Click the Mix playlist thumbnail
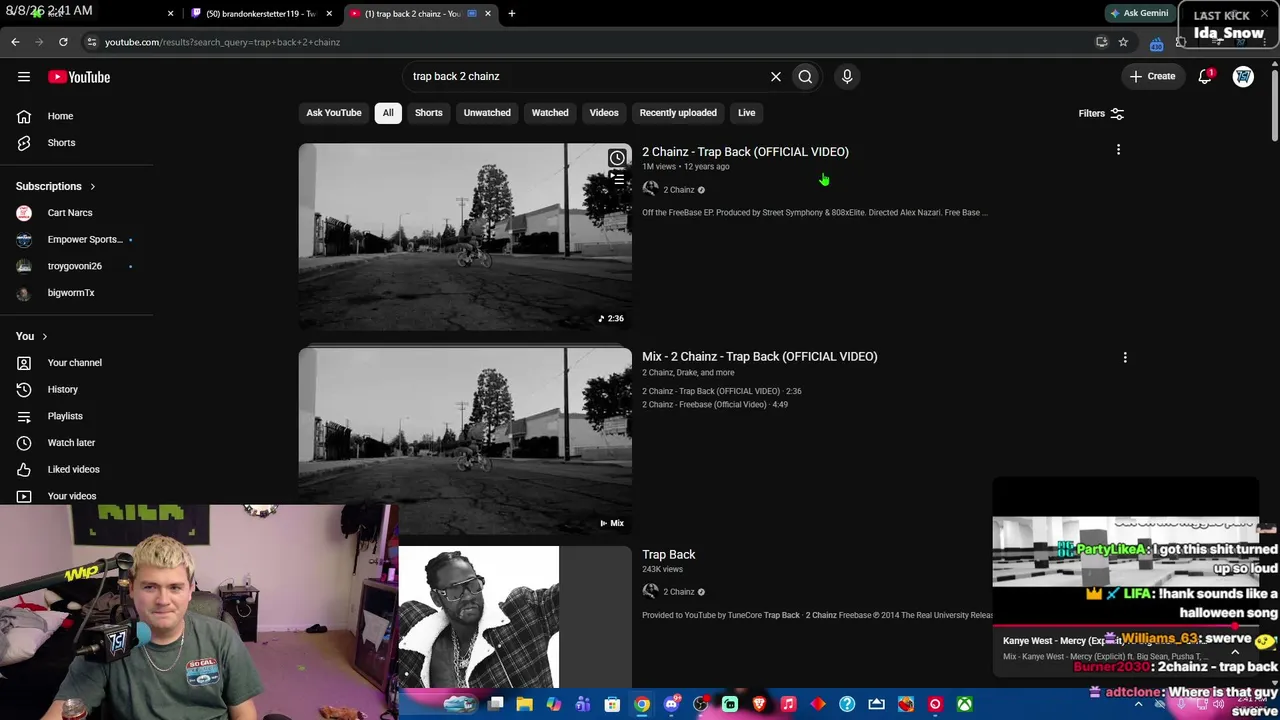Image resolution: width=1280 pixels, height=720 pixels. pos(465,441)
